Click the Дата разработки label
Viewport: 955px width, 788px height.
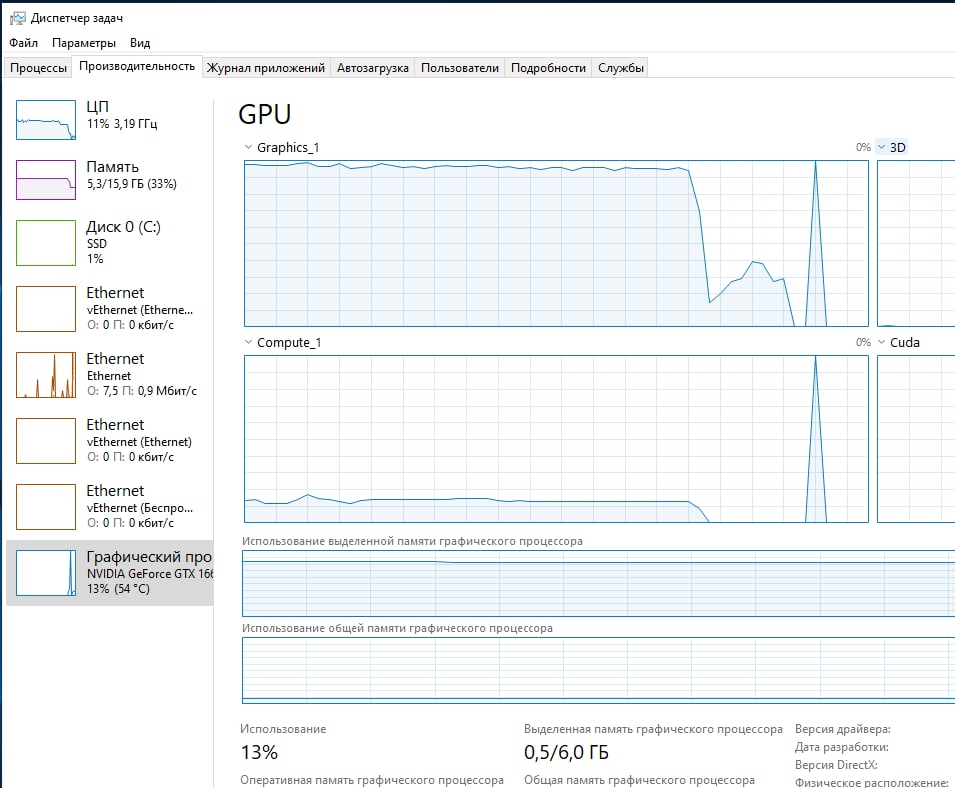tap(841, 747)
